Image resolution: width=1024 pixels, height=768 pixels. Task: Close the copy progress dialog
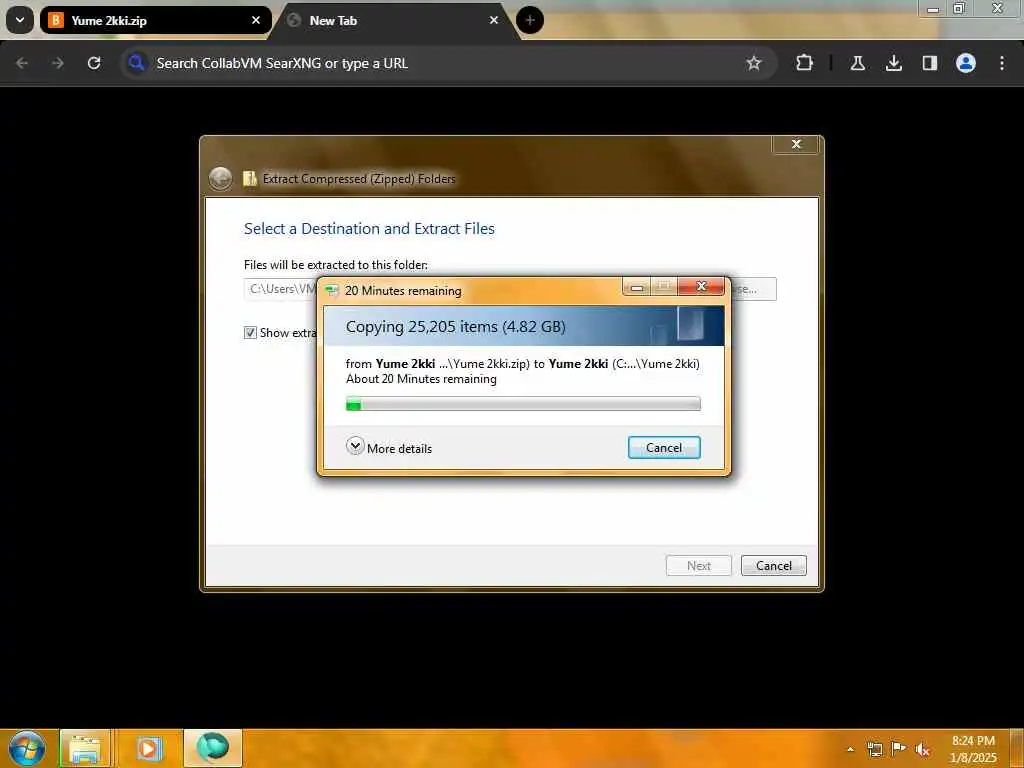701,286
